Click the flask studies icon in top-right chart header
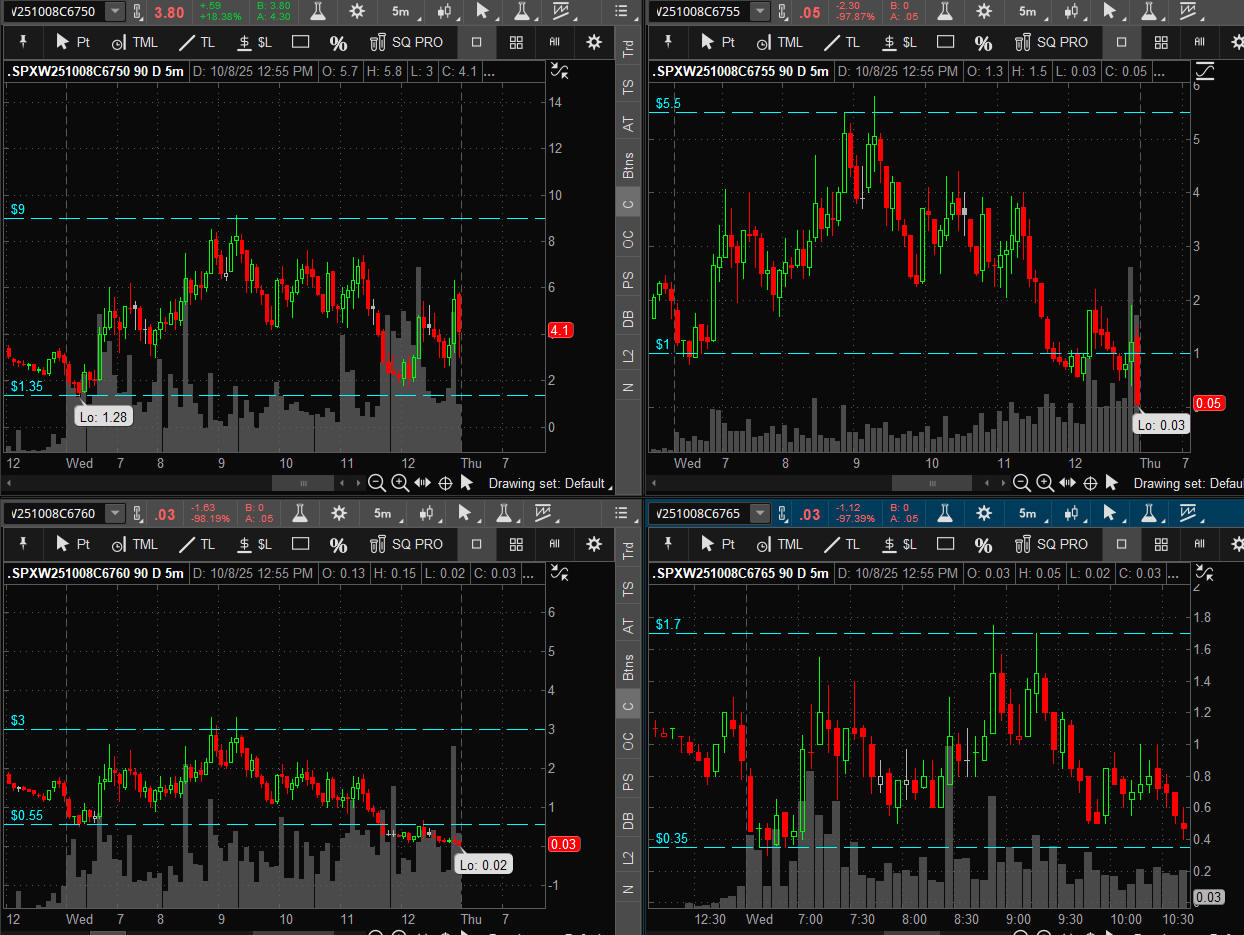The height and width of the screenshot is (935, 1244). click(939, 11)
